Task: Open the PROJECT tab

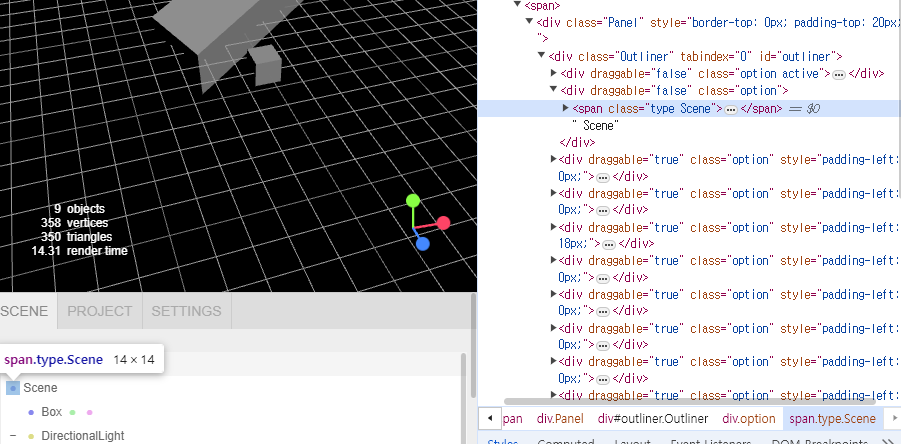Action: [100, 311]
